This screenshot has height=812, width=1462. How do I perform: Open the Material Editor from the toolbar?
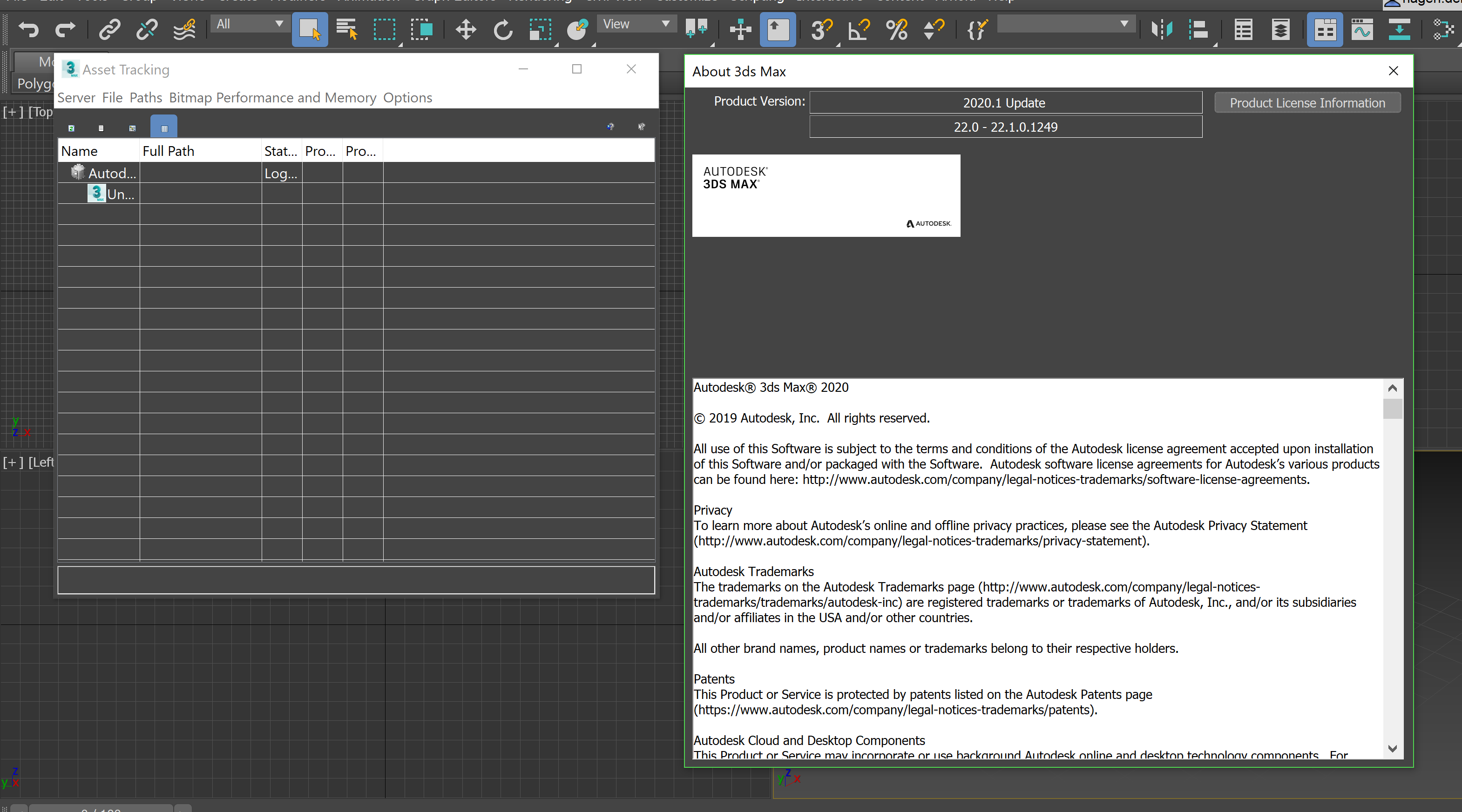1325,29
